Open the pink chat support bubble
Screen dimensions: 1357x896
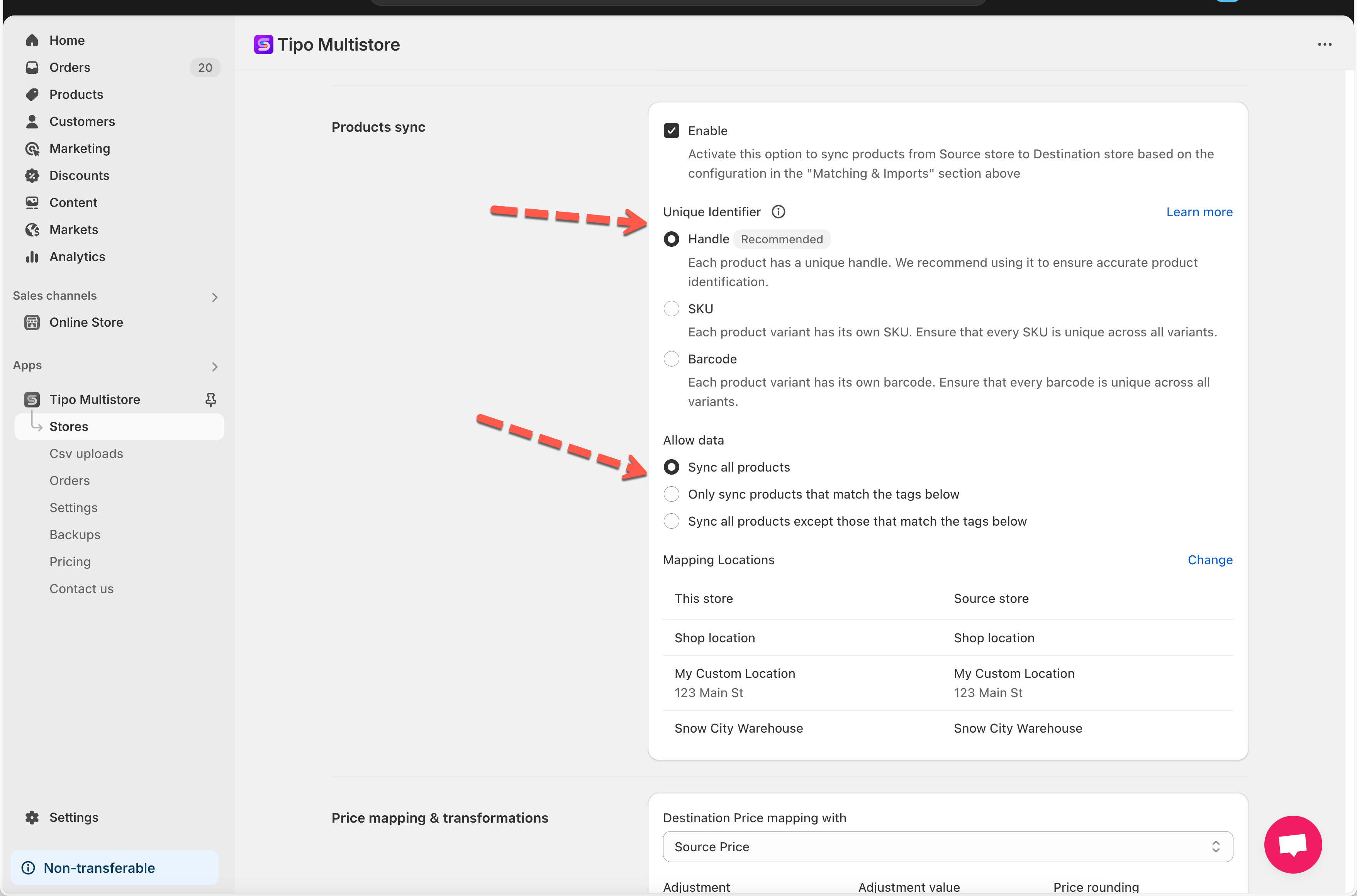pyautogui.click(x=1293, y=844)
